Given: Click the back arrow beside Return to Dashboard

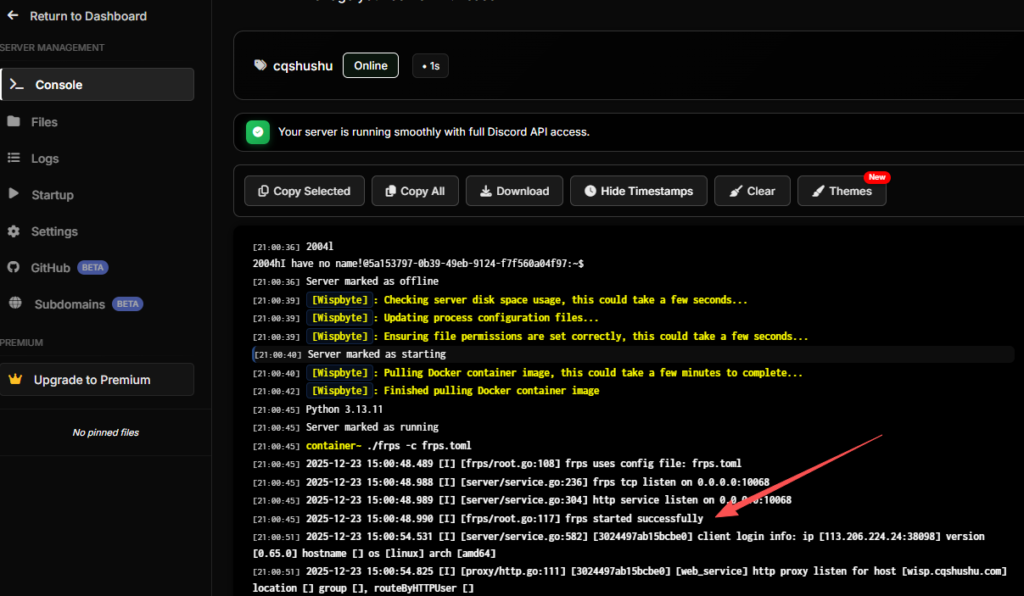Looking at the screenshot, I should (13, 16).
